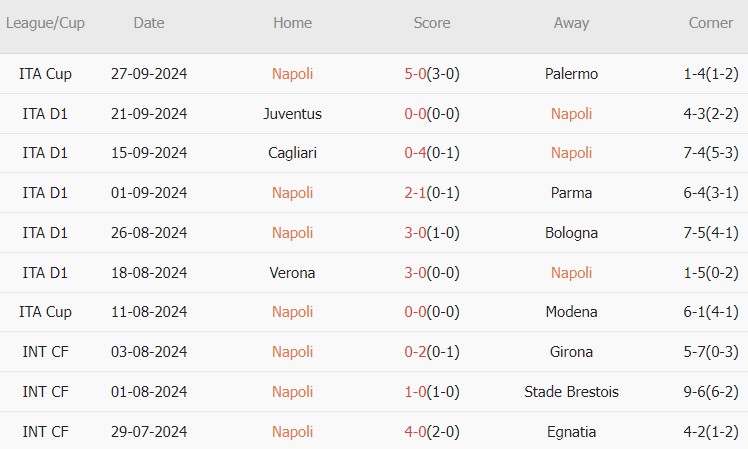748x449 pixels.
Task: Open the Parma away team link
Action: [572, 193]
